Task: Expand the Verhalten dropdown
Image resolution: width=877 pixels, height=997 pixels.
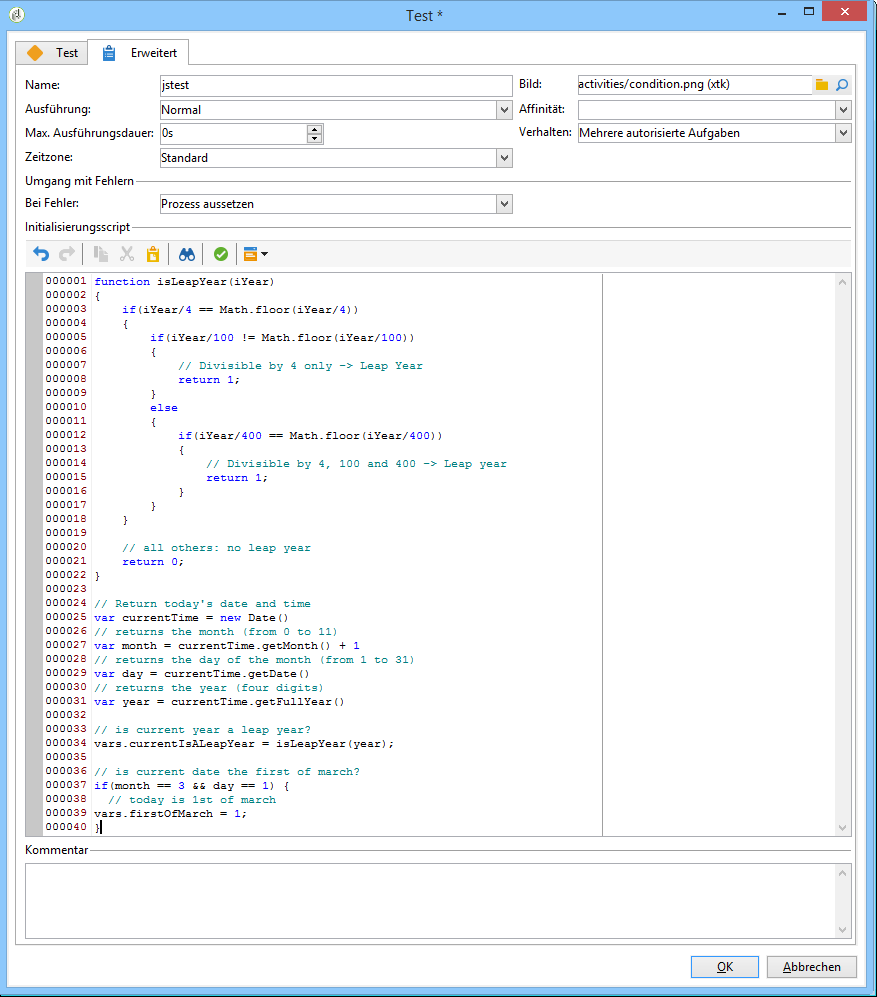Action: [843, 133]
